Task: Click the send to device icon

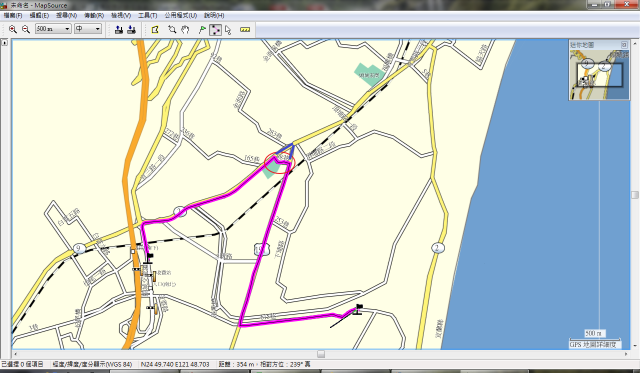Action: [119, 29]
